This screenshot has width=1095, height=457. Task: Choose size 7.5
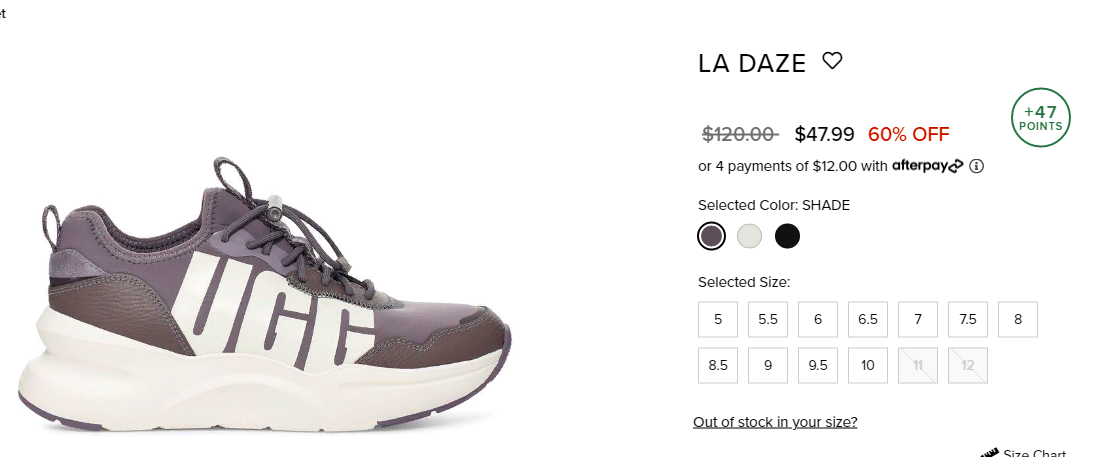[968, 319]
